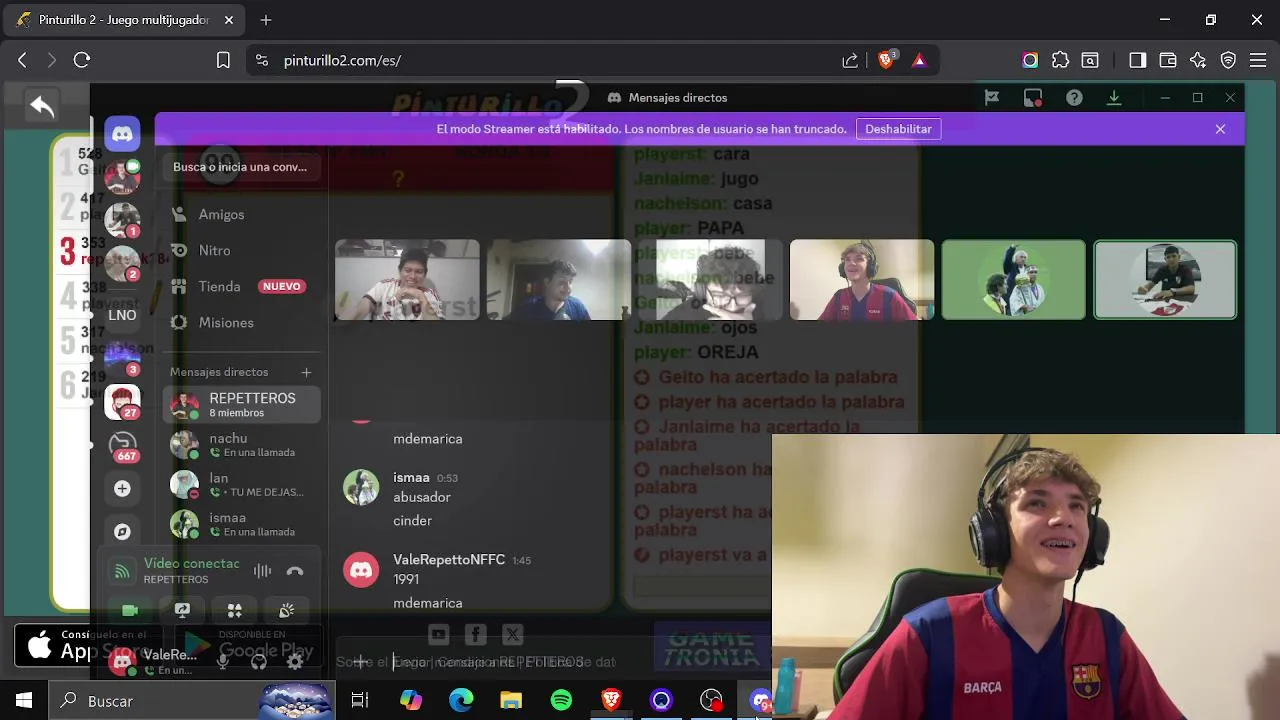Reload the pinturillo2.com page
Viewport: 1280px width, 720px height.
(x=82, y=60)
